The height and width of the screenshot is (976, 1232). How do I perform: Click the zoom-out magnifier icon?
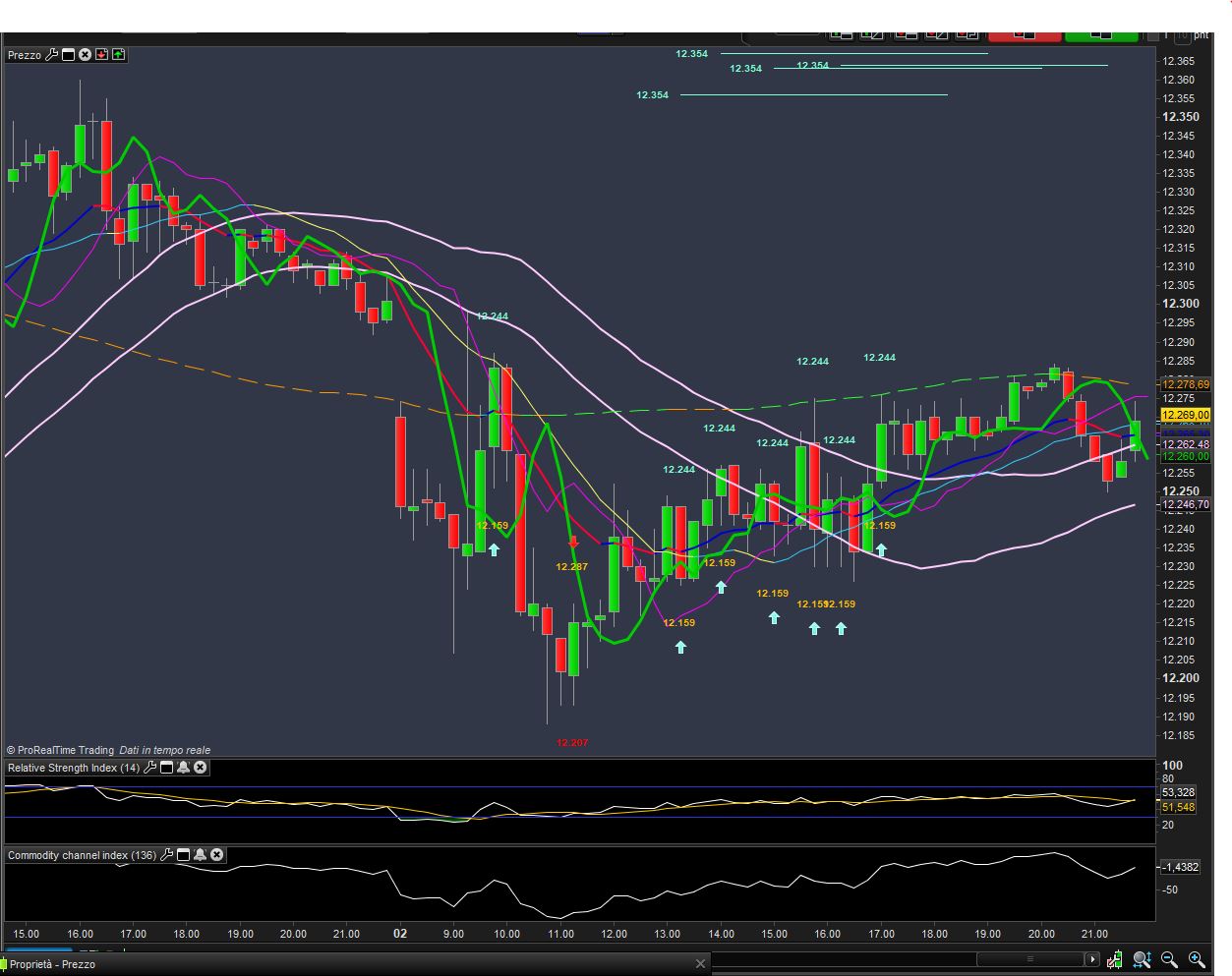1169,959
